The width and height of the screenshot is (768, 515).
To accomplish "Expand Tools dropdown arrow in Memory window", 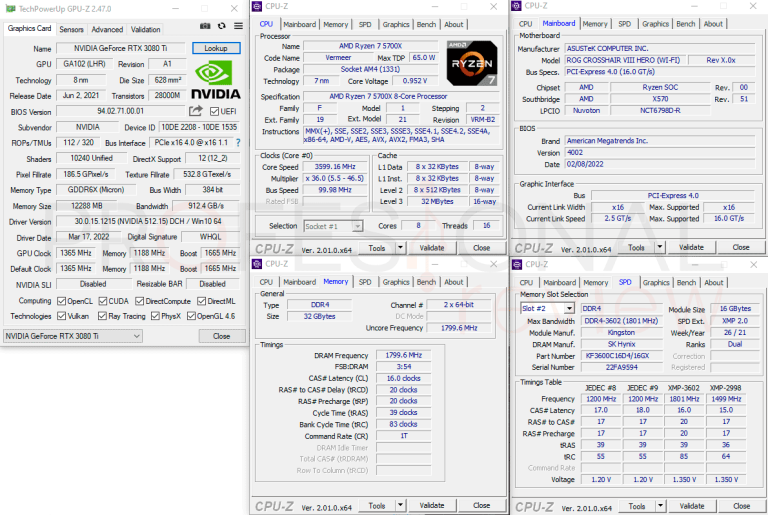I will coord(400,505).
